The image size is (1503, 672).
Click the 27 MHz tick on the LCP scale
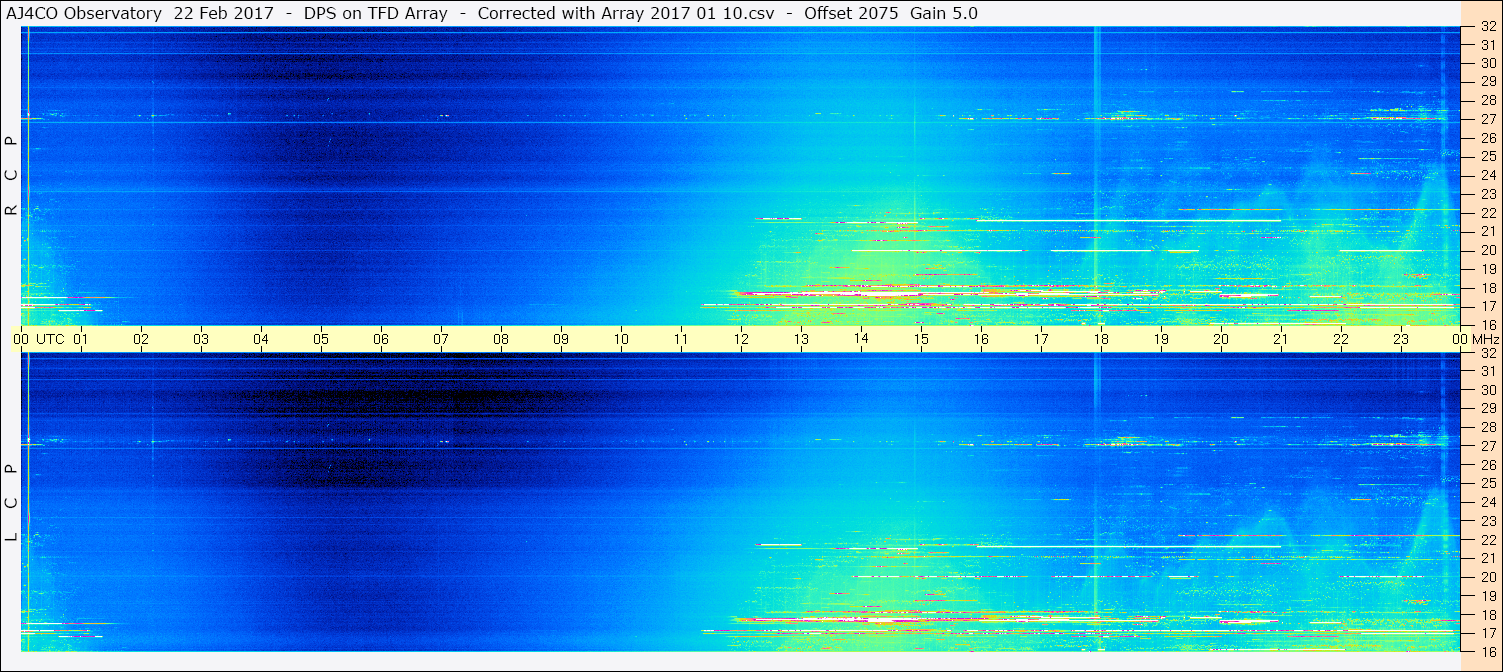[x=1487, y=446]
